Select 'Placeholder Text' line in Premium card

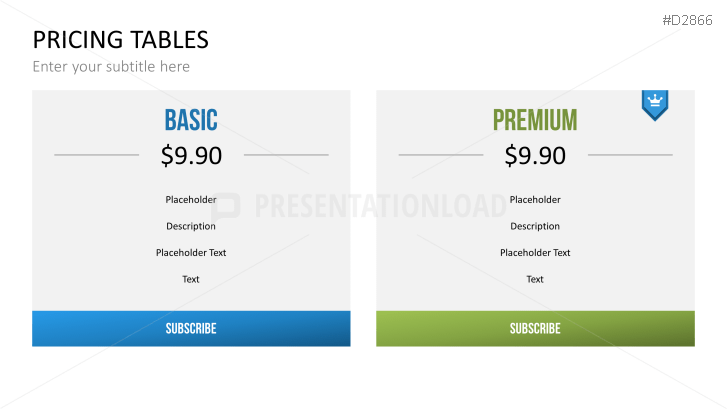point(535,253)
